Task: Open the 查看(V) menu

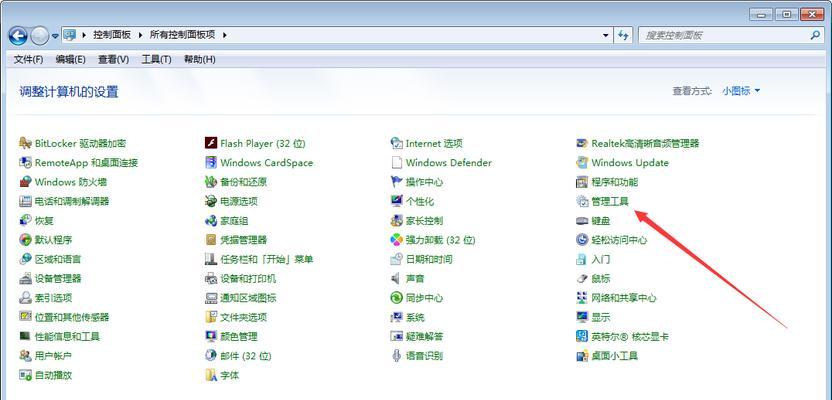Action: pos(114,59)
